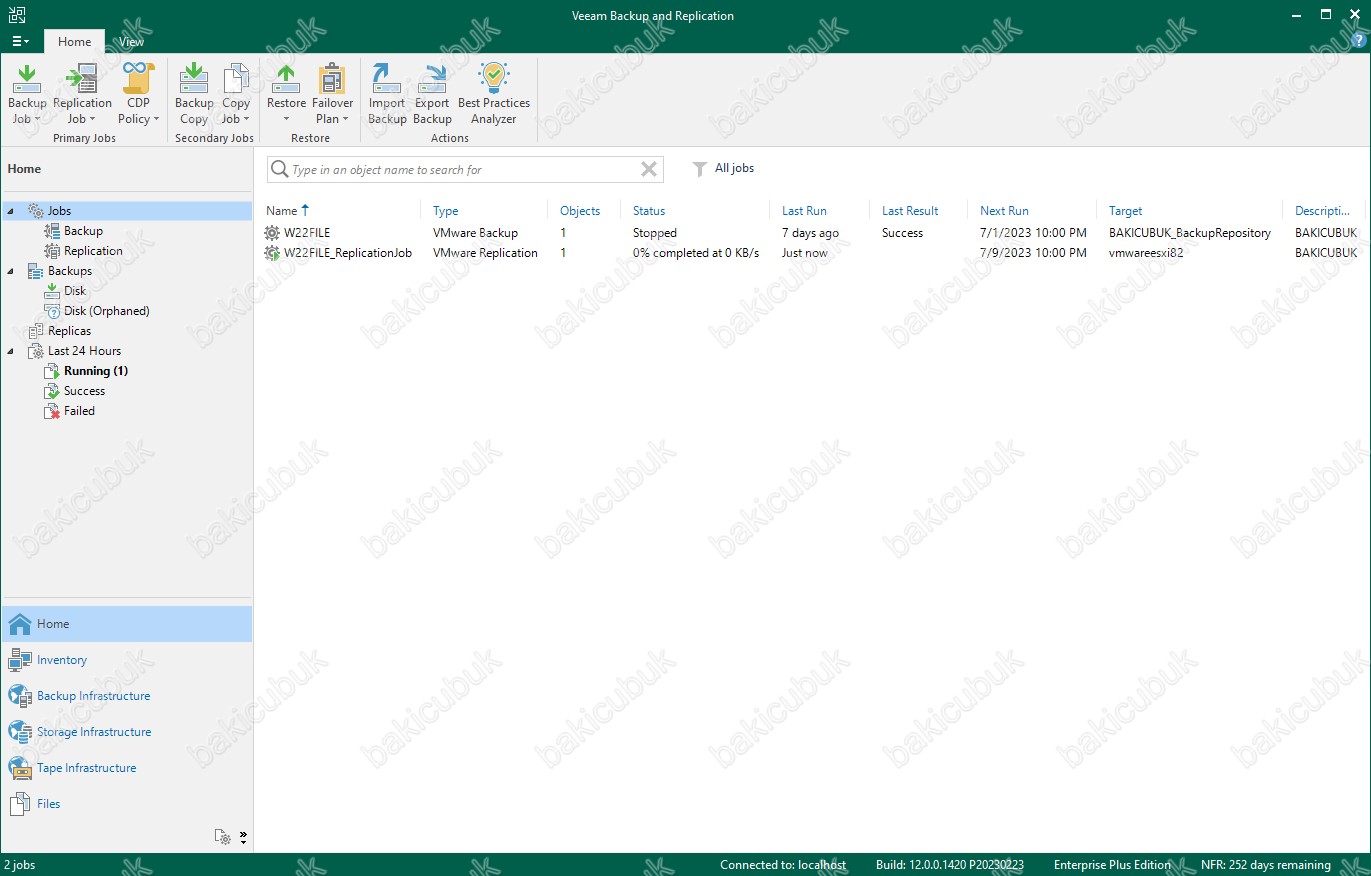Open the help question mark icon

1357,39
